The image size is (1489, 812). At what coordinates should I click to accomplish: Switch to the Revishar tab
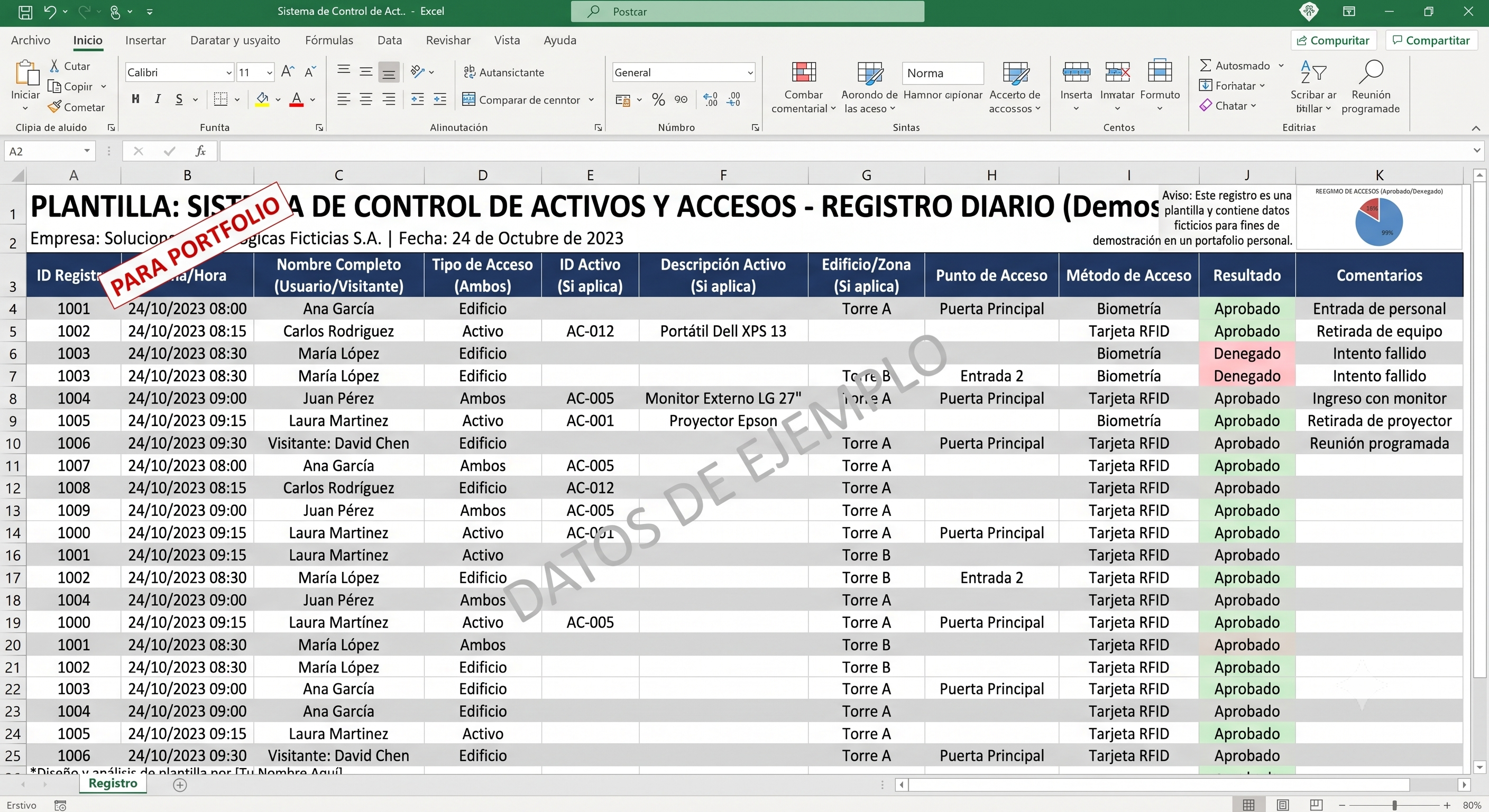(x=448, y=40)
